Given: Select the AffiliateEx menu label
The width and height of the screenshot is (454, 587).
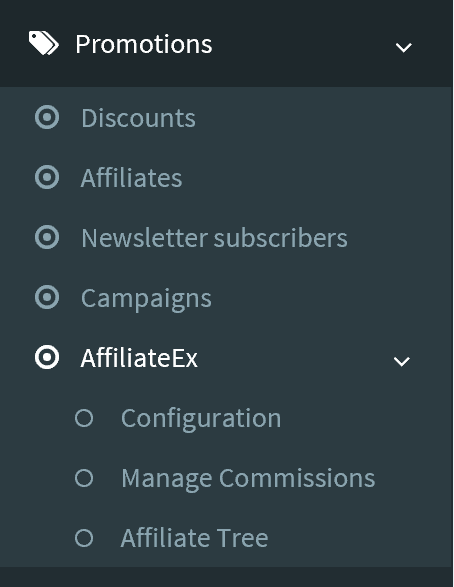Looking at the screenshot, I should 139,358.
